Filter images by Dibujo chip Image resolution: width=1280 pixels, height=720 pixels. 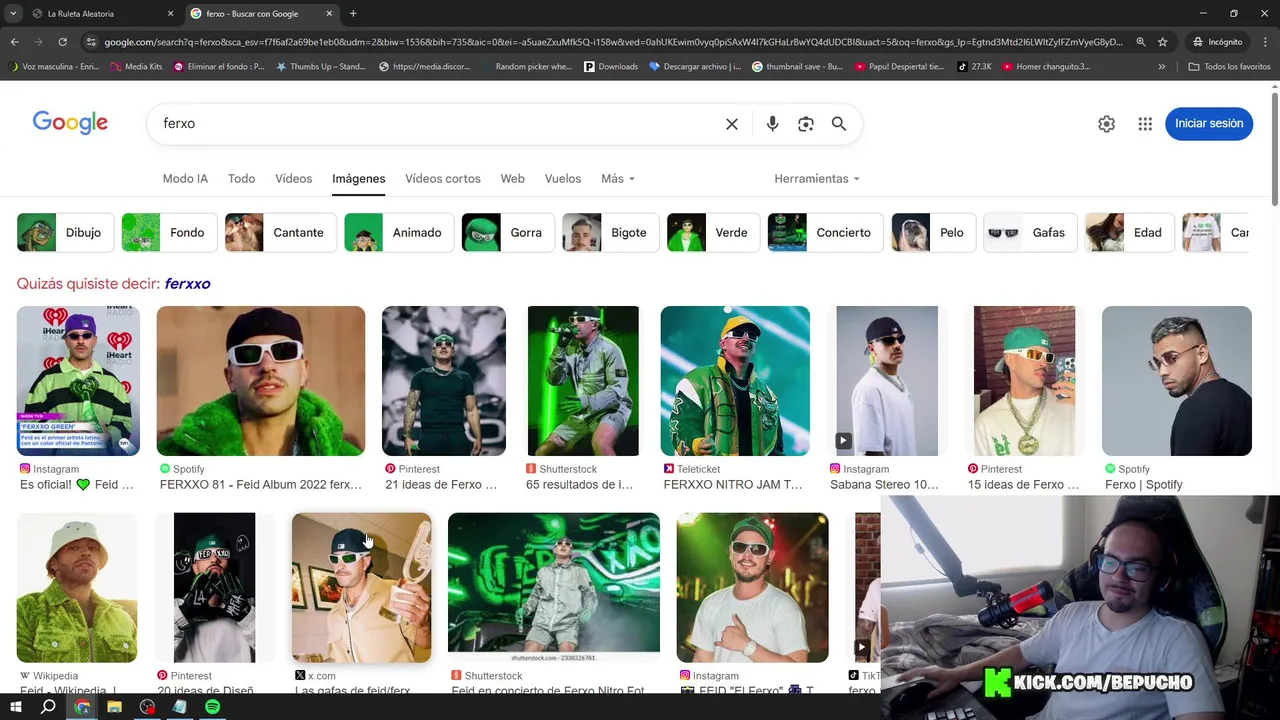[65, 233]
